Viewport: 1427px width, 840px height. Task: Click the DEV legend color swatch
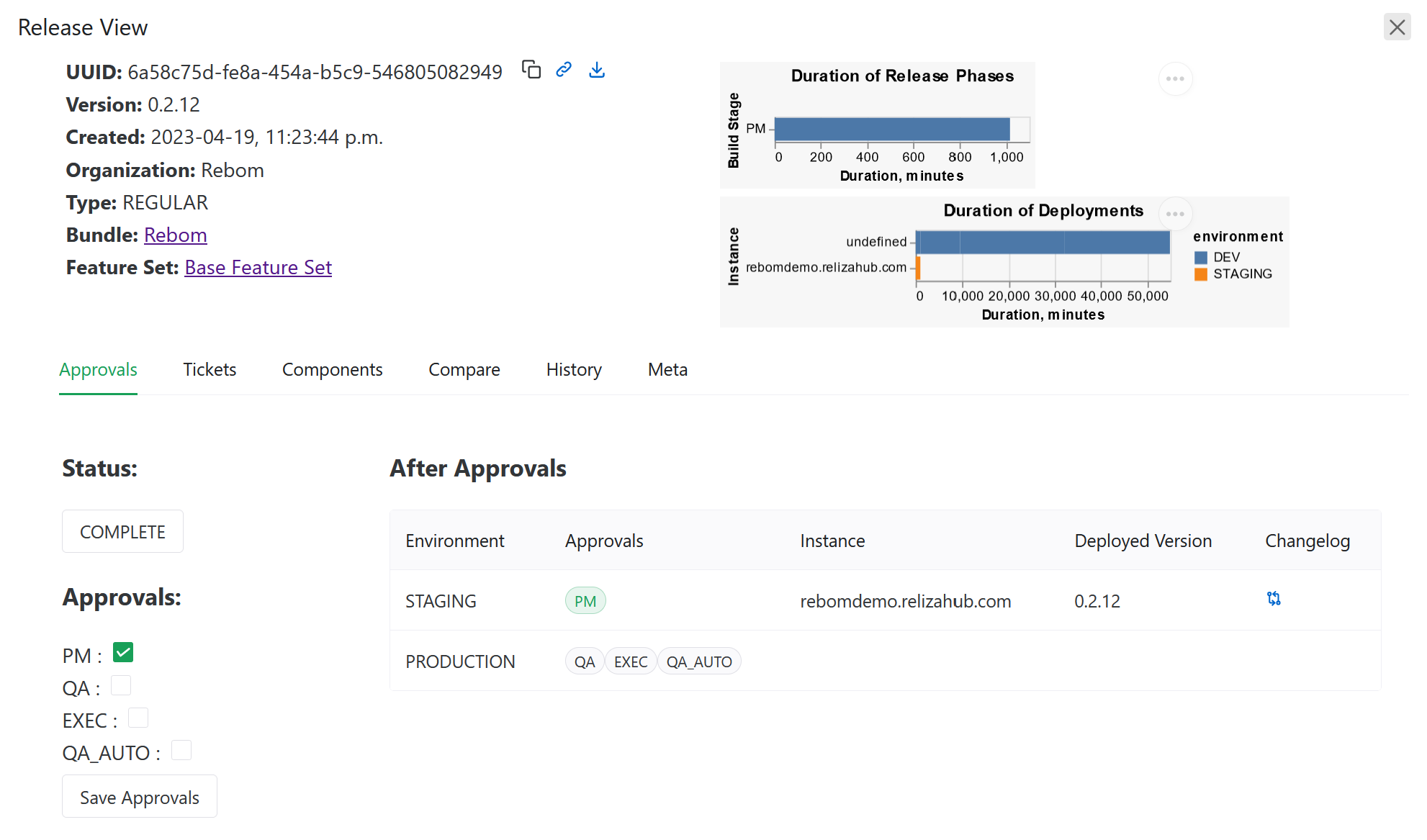click(1200, 258)
